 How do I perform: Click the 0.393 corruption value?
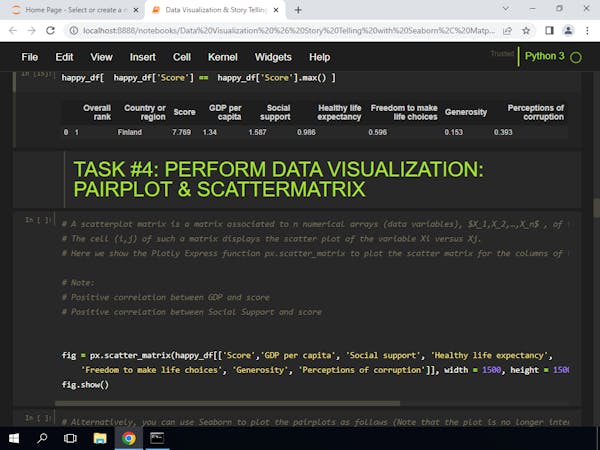503,132
